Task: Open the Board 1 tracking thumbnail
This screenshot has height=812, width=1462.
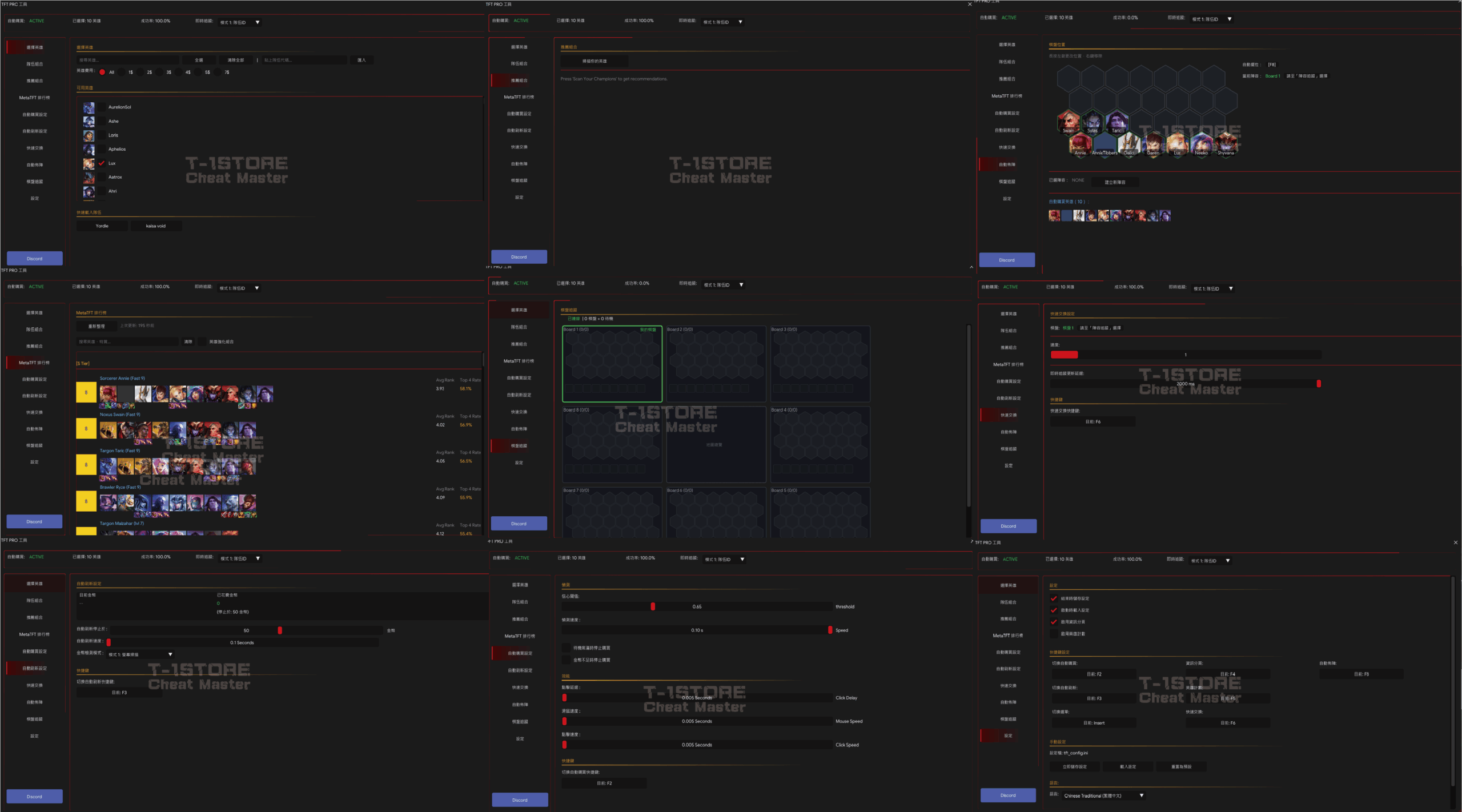Action: 612,364
